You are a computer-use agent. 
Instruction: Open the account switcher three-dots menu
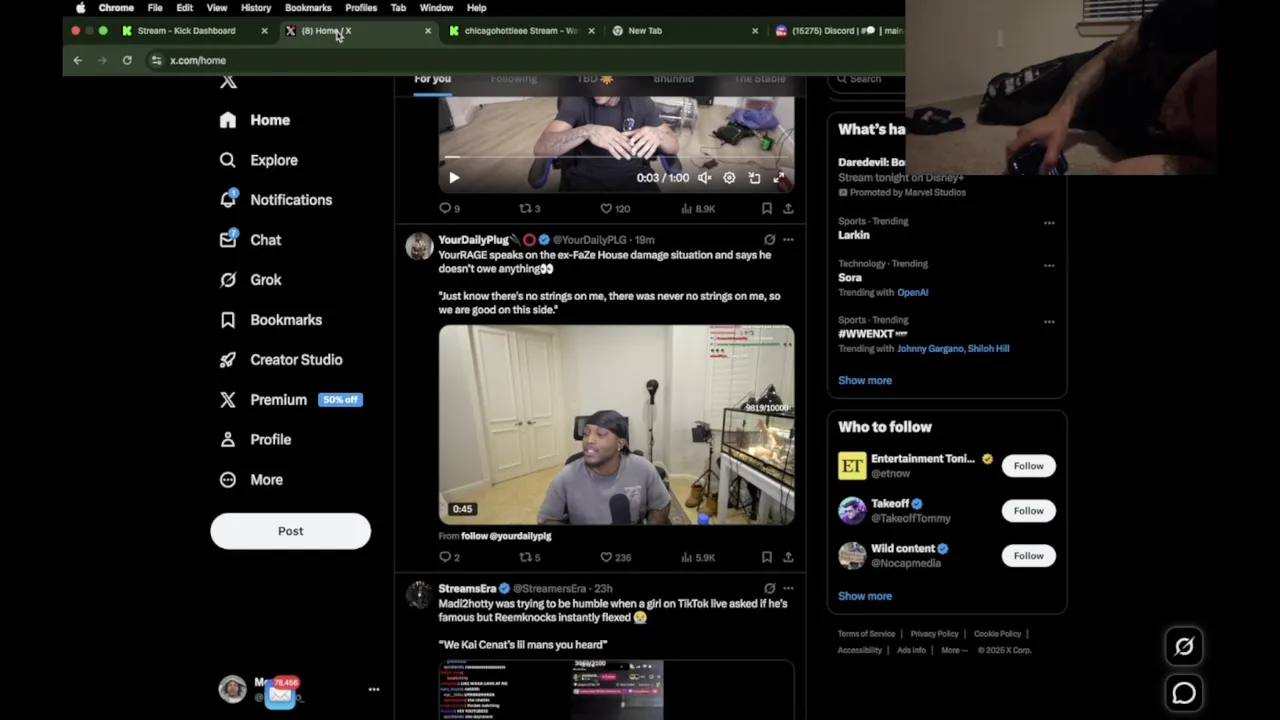point(373,689)
